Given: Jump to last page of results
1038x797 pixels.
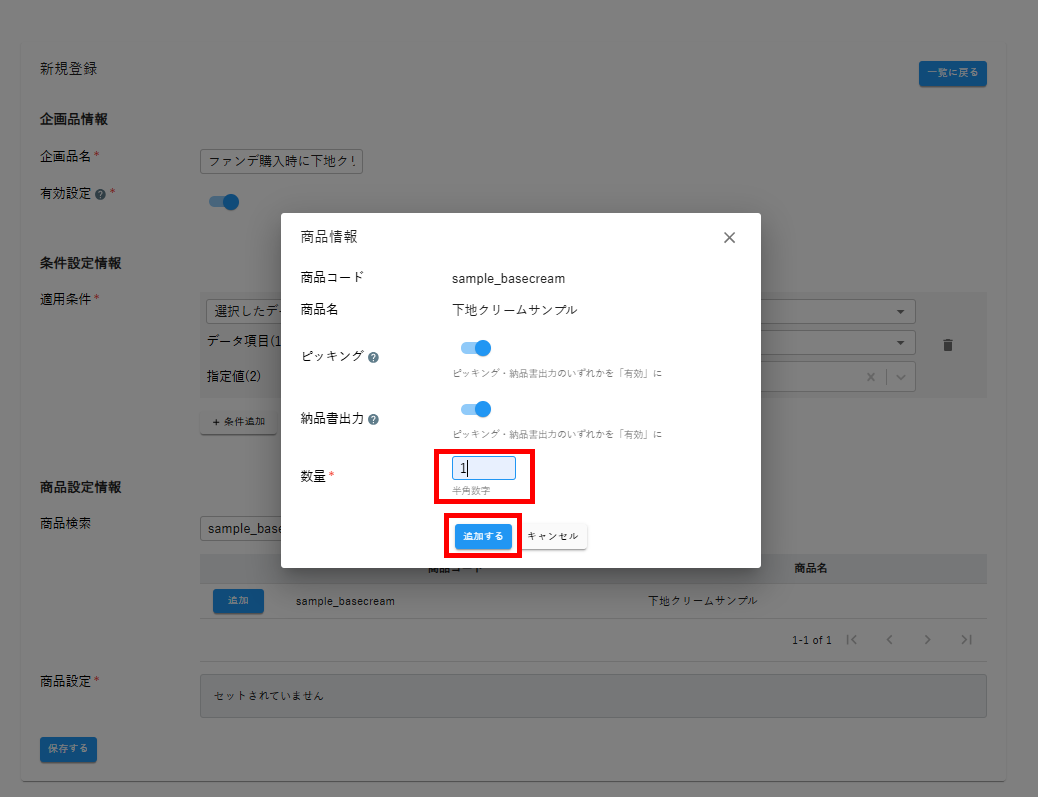Looking at the screenshot, I should [966, 640].
